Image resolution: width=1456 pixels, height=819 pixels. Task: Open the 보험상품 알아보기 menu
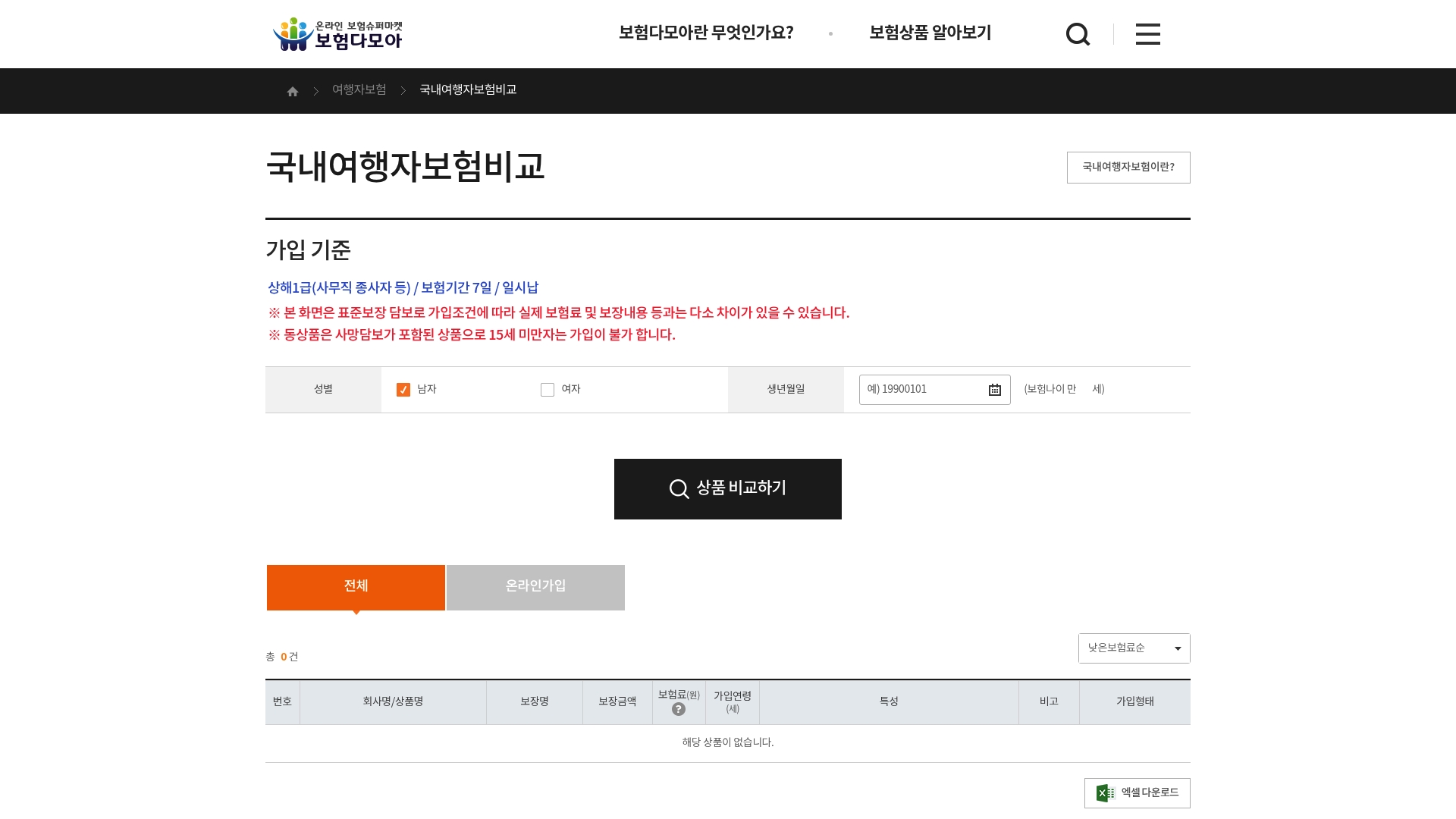(x=930, y=33)
